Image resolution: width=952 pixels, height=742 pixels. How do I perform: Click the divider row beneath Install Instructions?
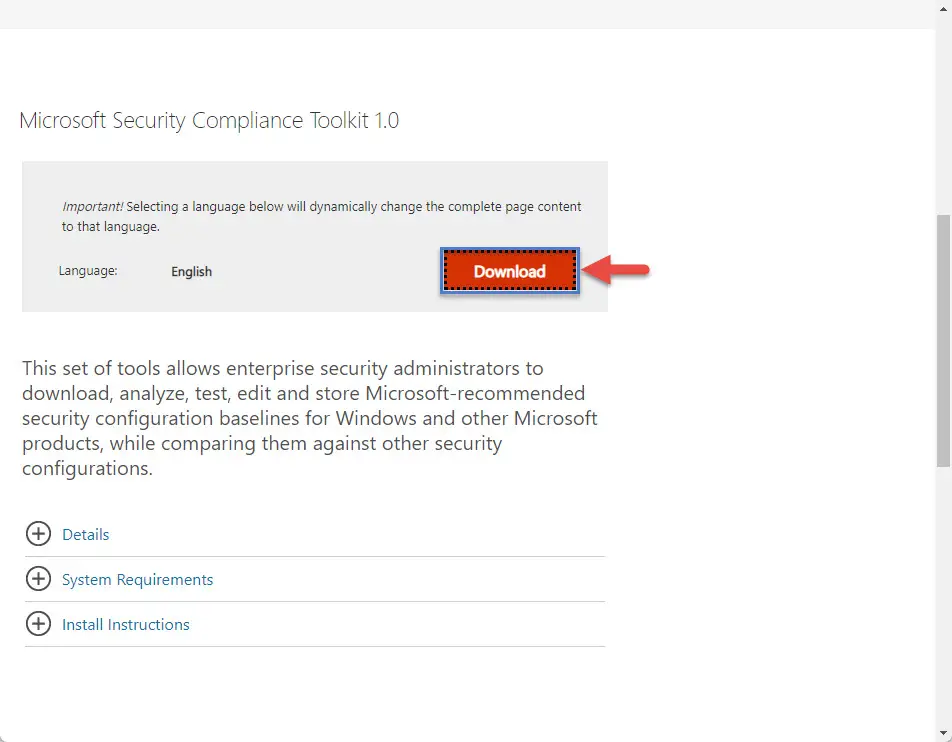(x=315, y=646)
